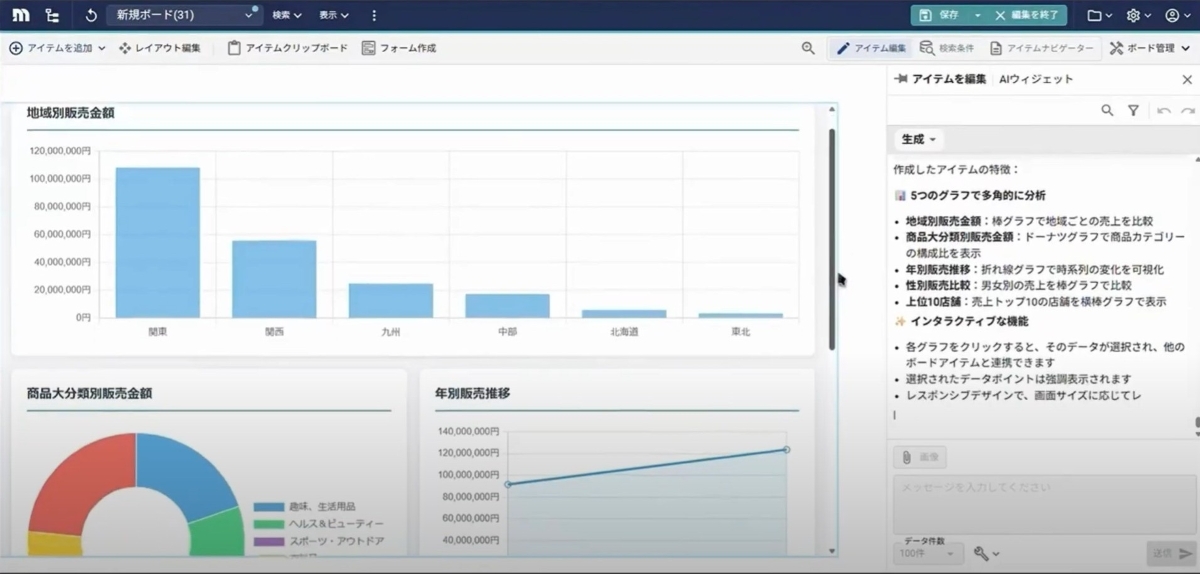Click the 関西 bar in the regional sales chart
This screenshot has width=1200, height=574.
click(x=274, y=278)
